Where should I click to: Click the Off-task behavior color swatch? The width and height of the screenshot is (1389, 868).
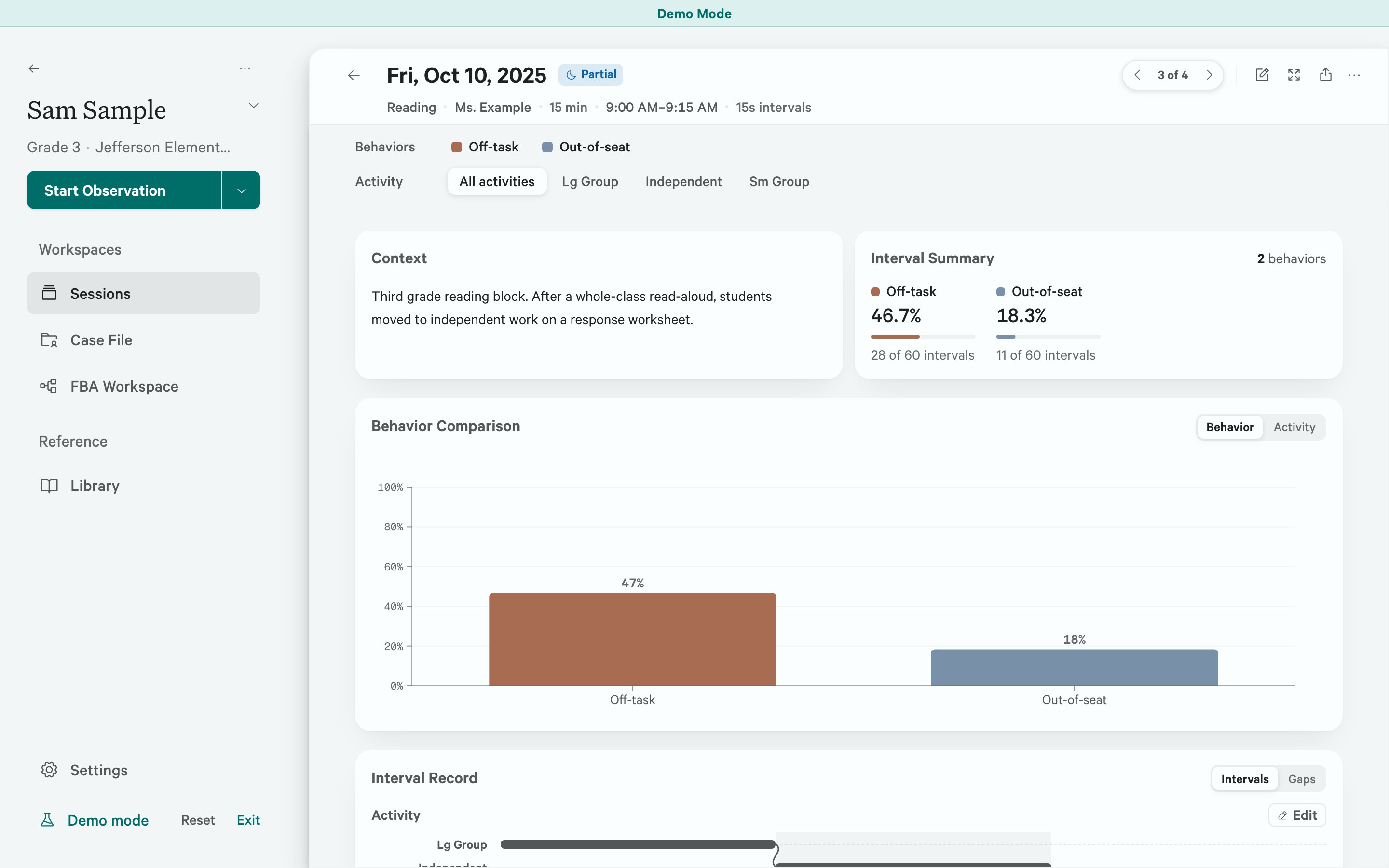click(x=457, y=147)
